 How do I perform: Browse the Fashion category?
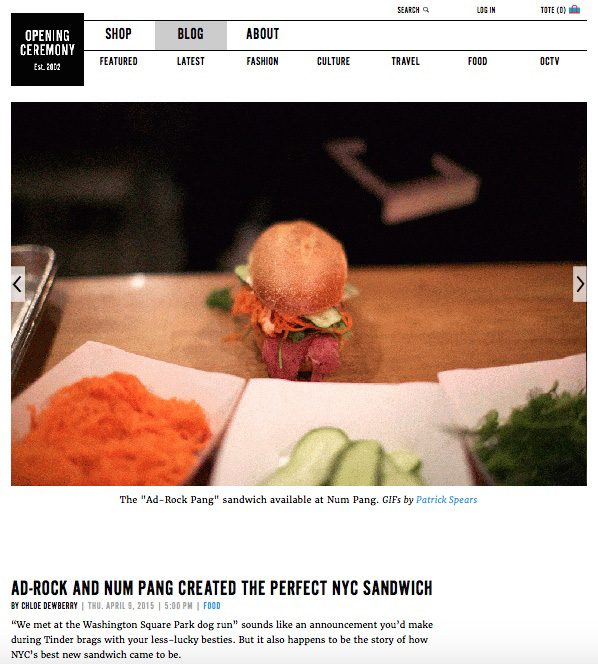click(x=263, y=61)
